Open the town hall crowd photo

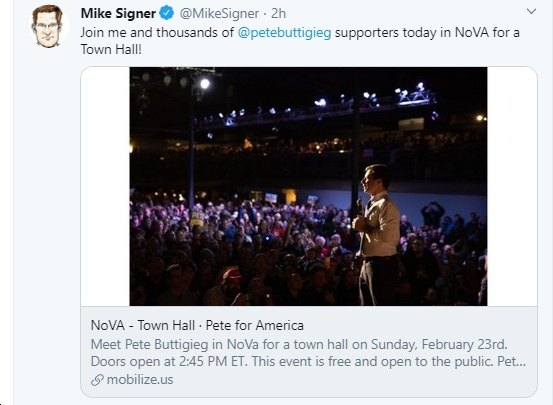[308, 186]
